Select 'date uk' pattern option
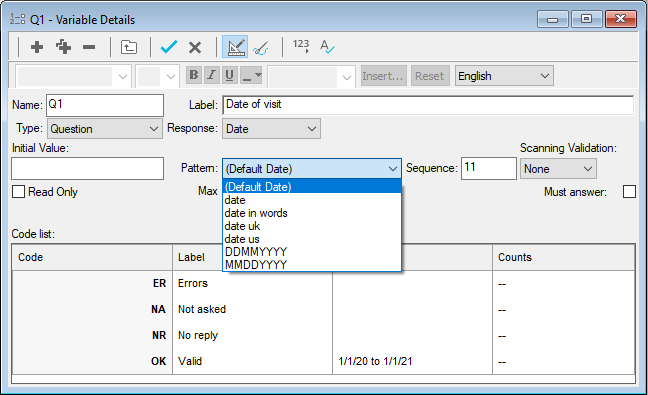Image resolution: width=648 pixels, height=395 pixels. click(312, 226)
